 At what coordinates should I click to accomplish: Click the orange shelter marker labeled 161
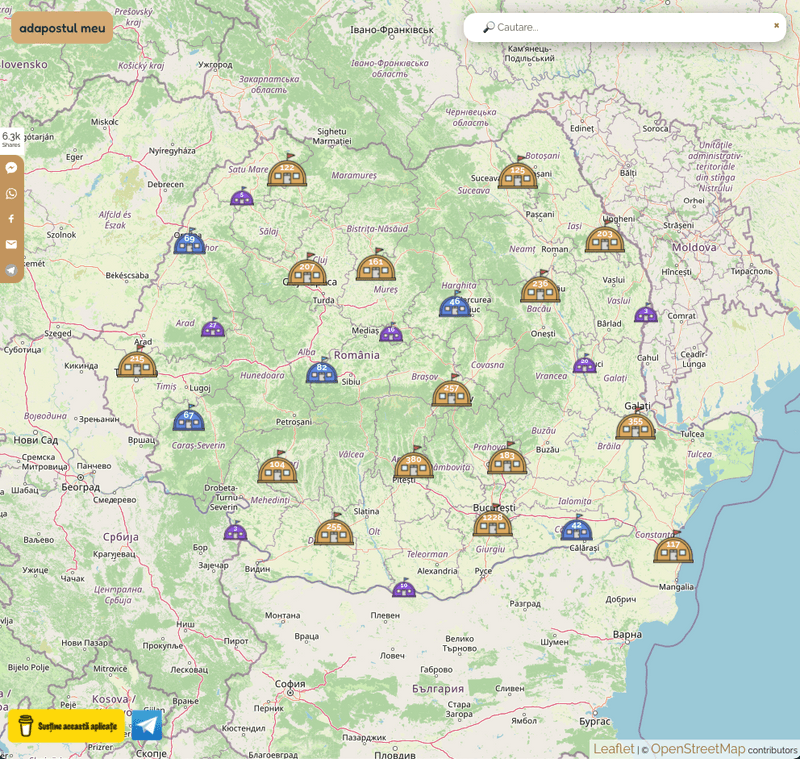pyautogui.click(x=376, y=265)
